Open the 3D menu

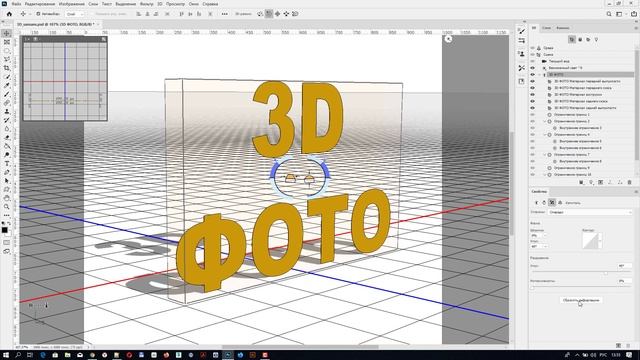coord(160,4)
